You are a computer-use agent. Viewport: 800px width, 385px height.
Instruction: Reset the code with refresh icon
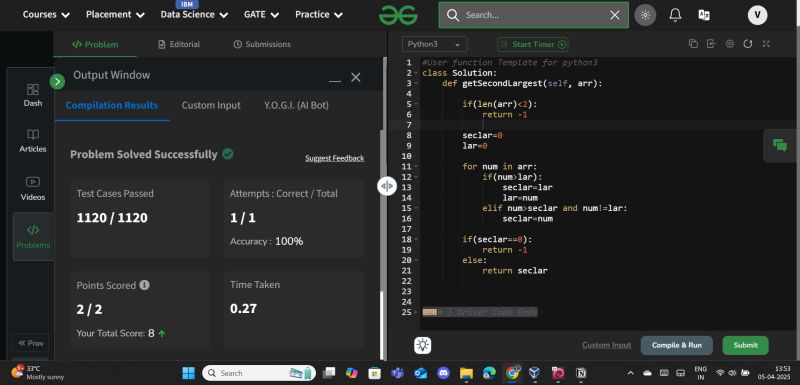click(x=747, y=44)
